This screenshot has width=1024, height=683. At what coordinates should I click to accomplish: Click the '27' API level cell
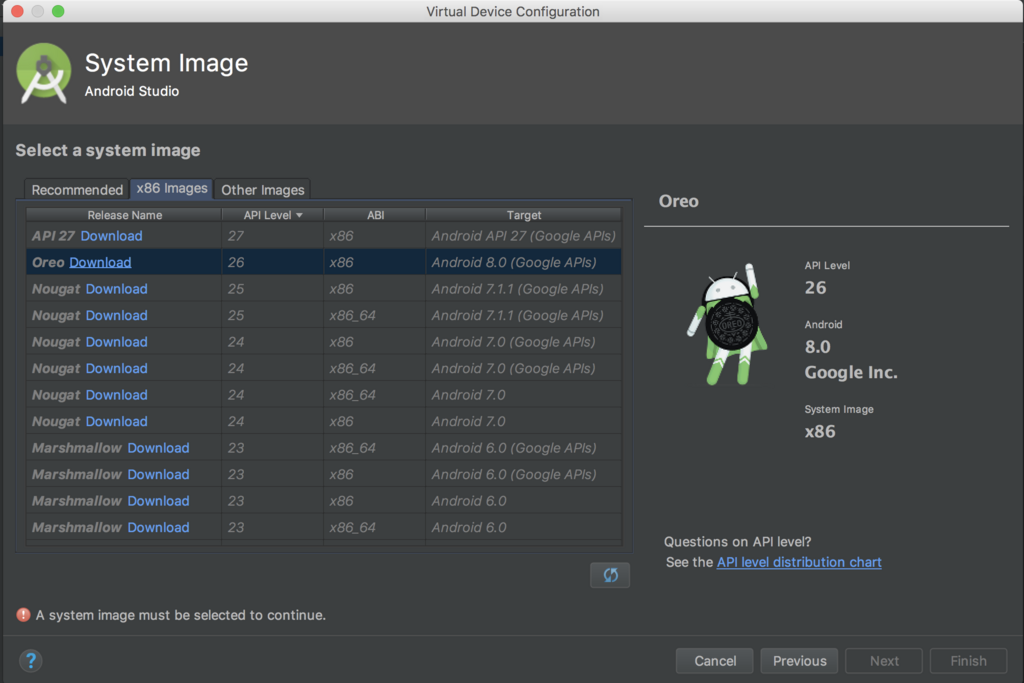pyautogui.click(x=272, y=236)
